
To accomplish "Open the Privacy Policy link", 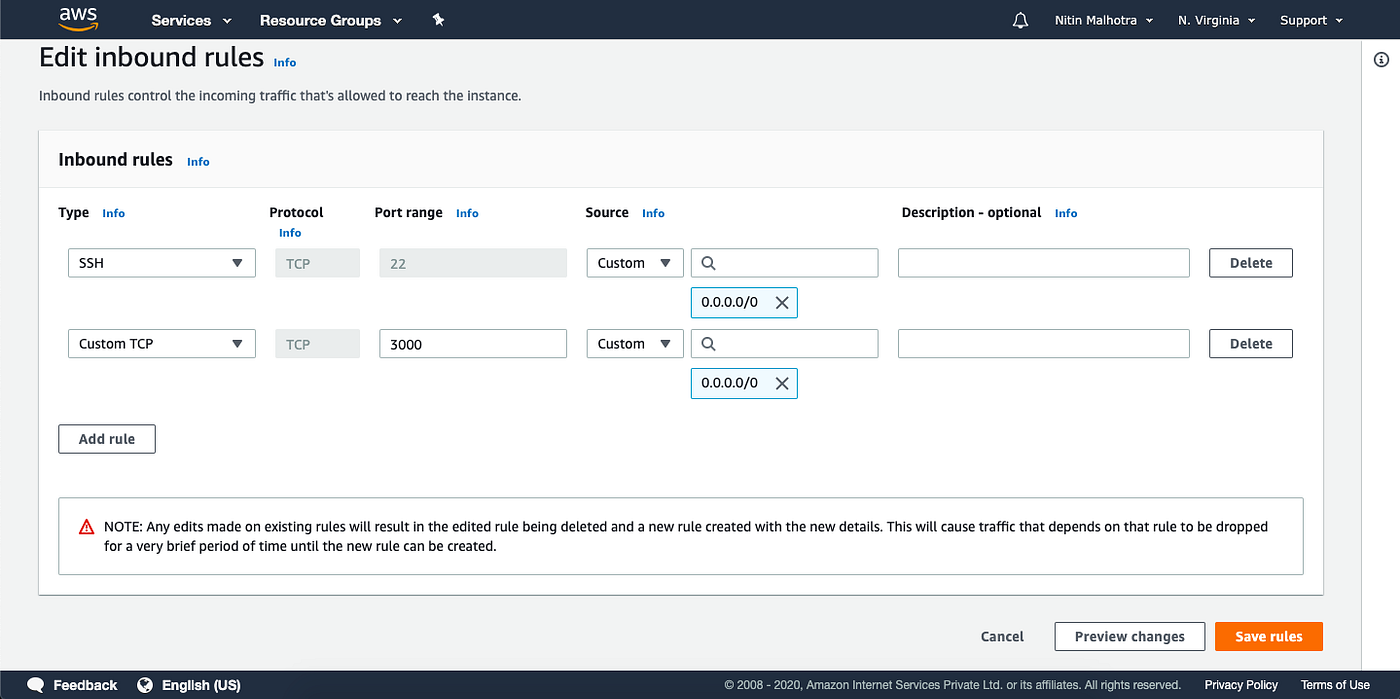I will point(1240,685).
